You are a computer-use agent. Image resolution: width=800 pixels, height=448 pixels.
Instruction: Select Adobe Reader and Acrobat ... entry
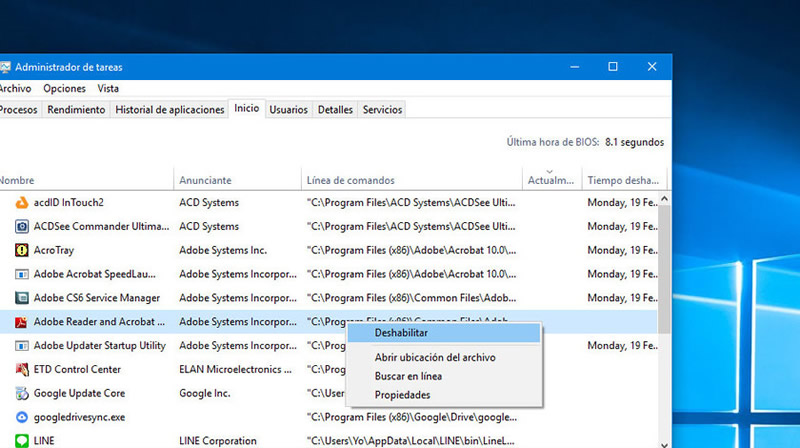99,322
